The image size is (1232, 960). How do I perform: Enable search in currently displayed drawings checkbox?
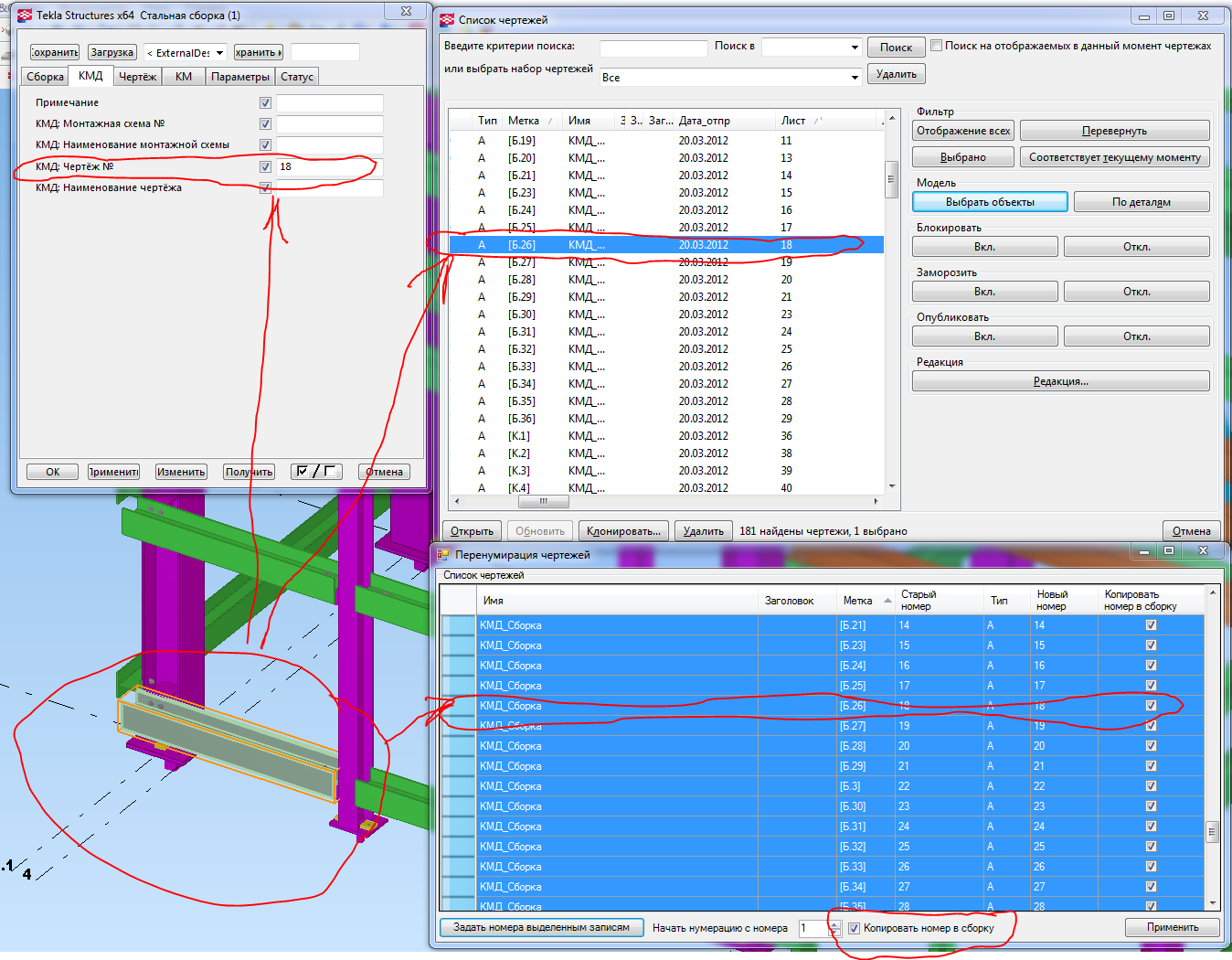[936, 46]
